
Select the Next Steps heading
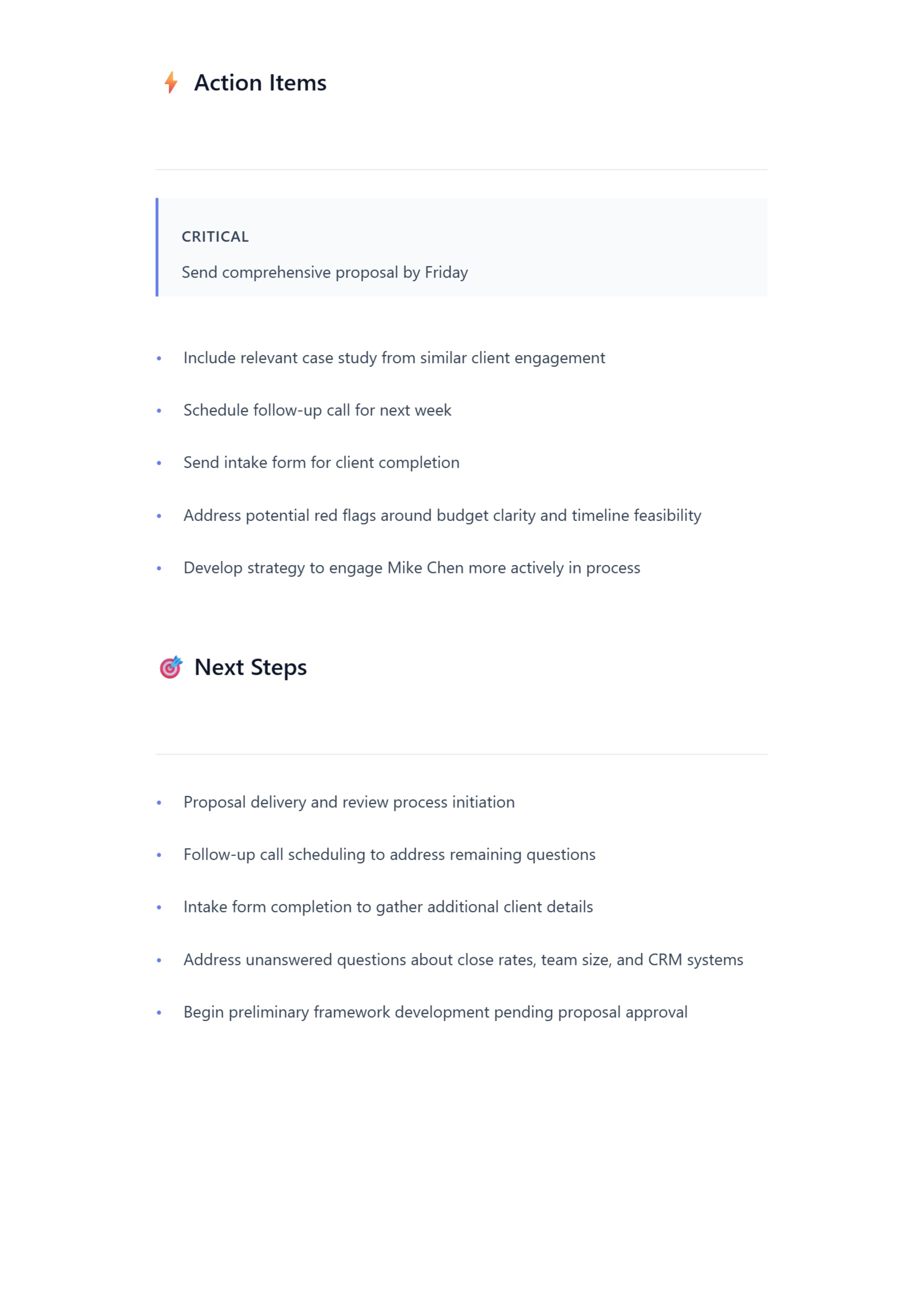pyautogui.click(x=250, y=667)
